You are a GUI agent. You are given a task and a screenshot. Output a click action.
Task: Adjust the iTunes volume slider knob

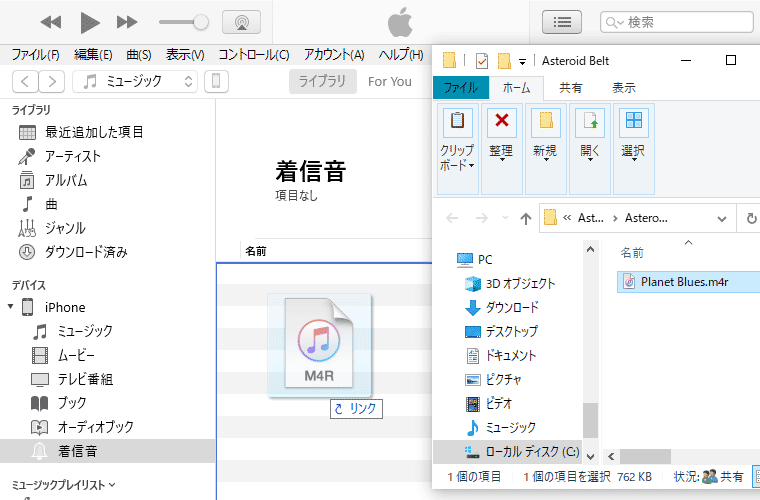coord(200,22)
